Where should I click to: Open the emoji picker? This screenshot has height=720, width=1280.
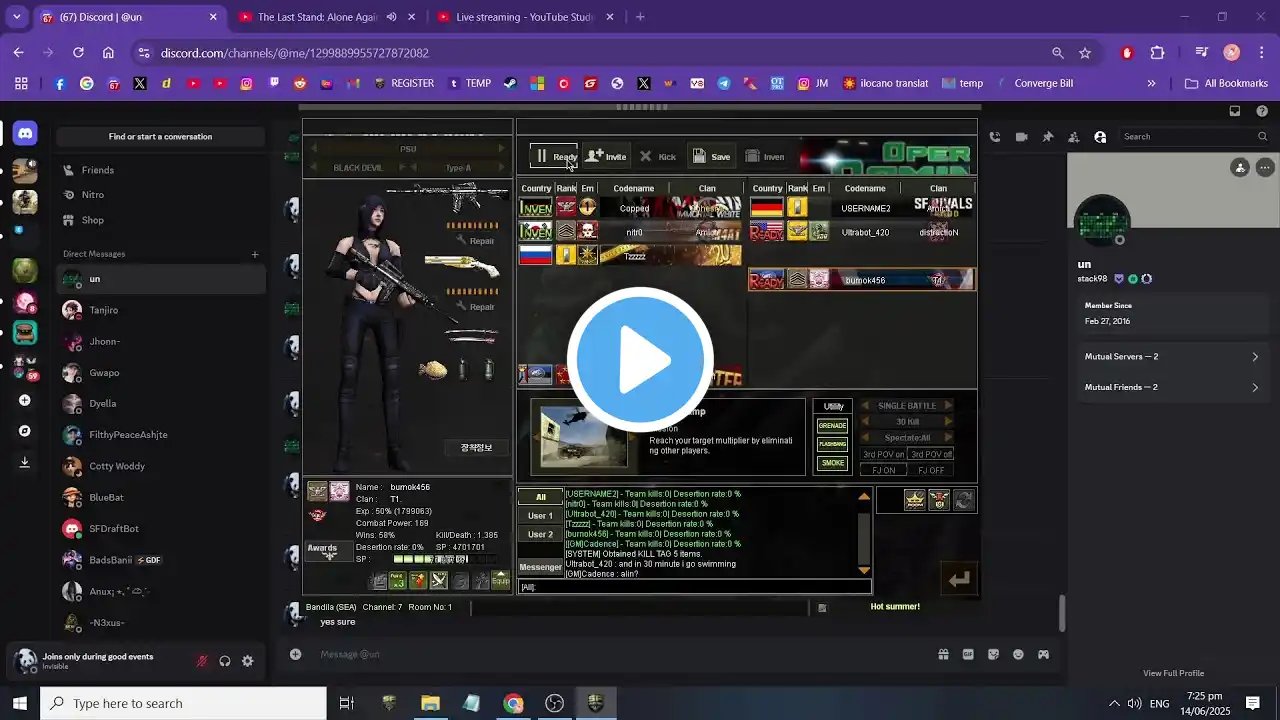pos(1018,654)
